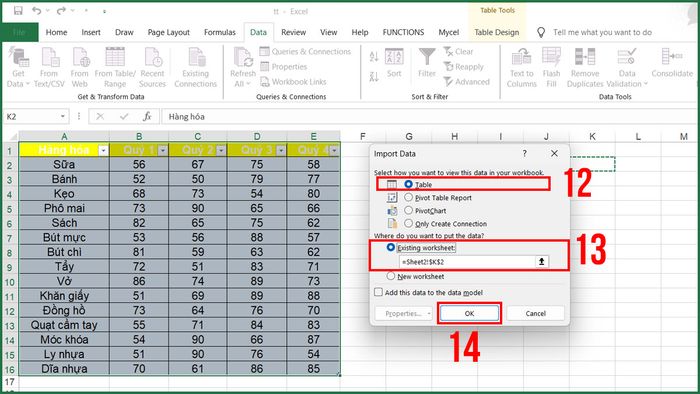Switch to the Insert tab
700x394 pixels.
pyautogui.click(x=91, y=32)
